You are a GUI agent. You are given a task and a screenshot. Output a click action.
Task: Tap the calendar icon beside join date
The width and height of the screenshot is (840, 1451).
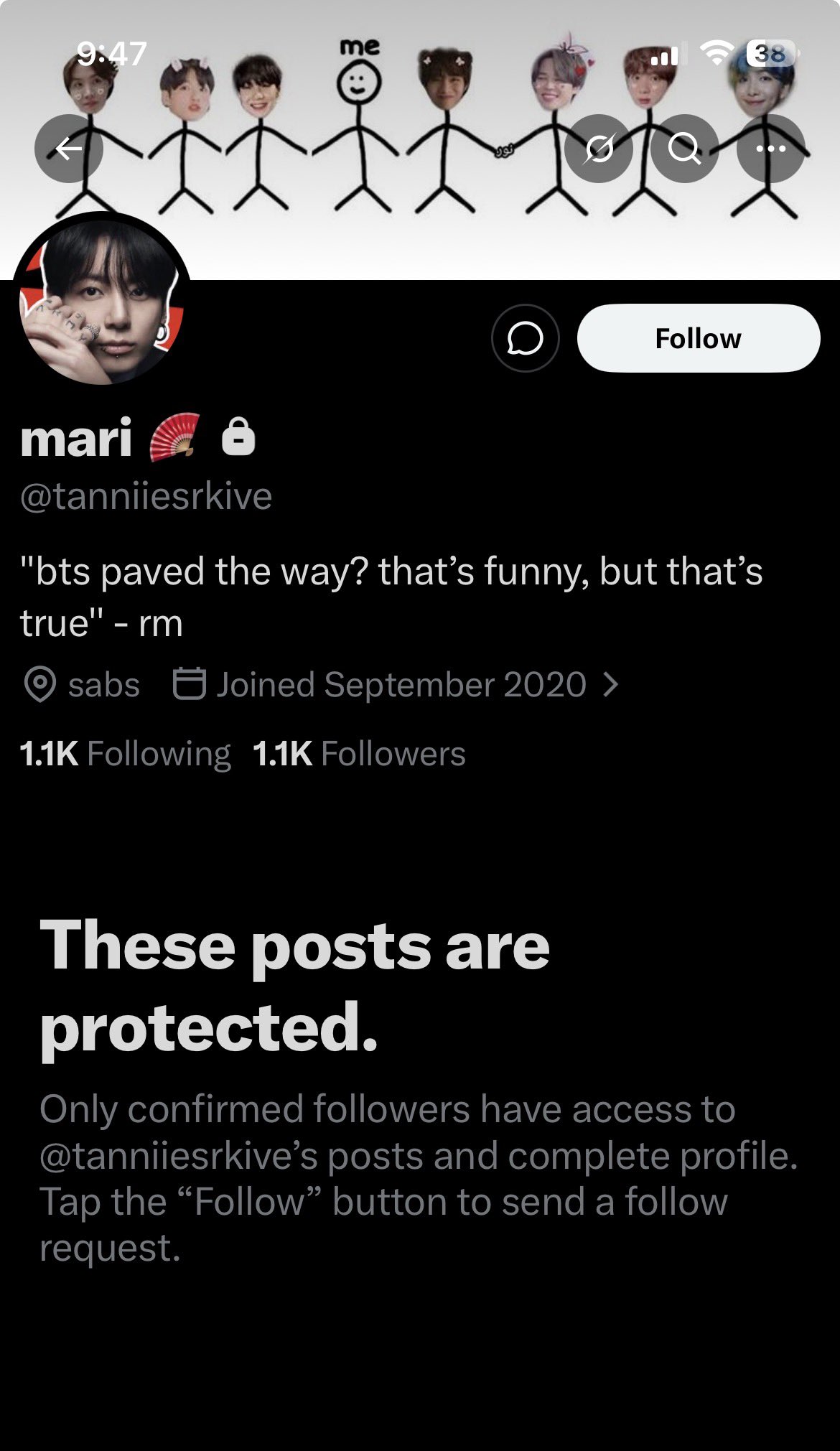(x=190, y=683)
